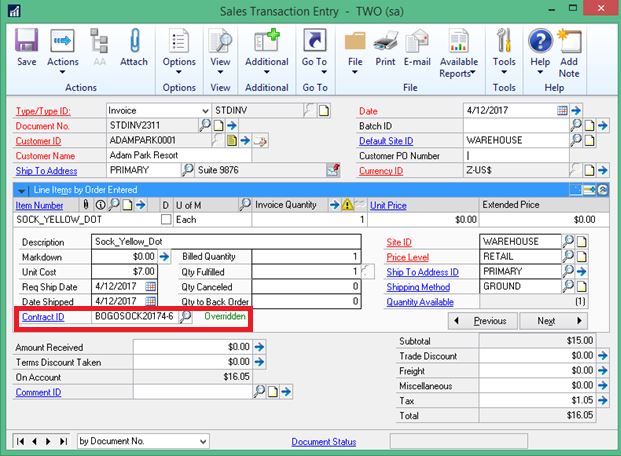
Task: Click the Contract ID lookup magnifier
Action: point(185,317)
